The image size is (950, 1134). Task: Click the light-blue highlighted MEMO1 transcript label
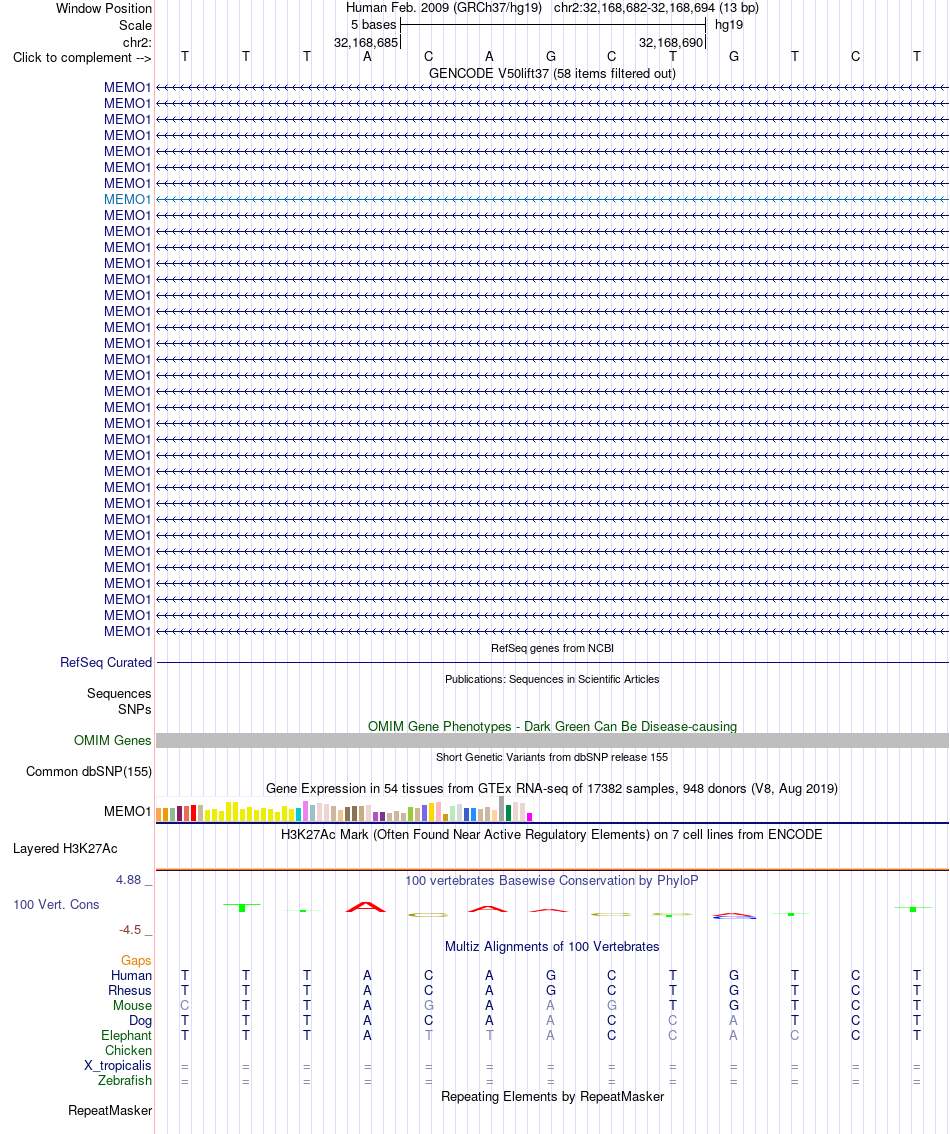127,200
